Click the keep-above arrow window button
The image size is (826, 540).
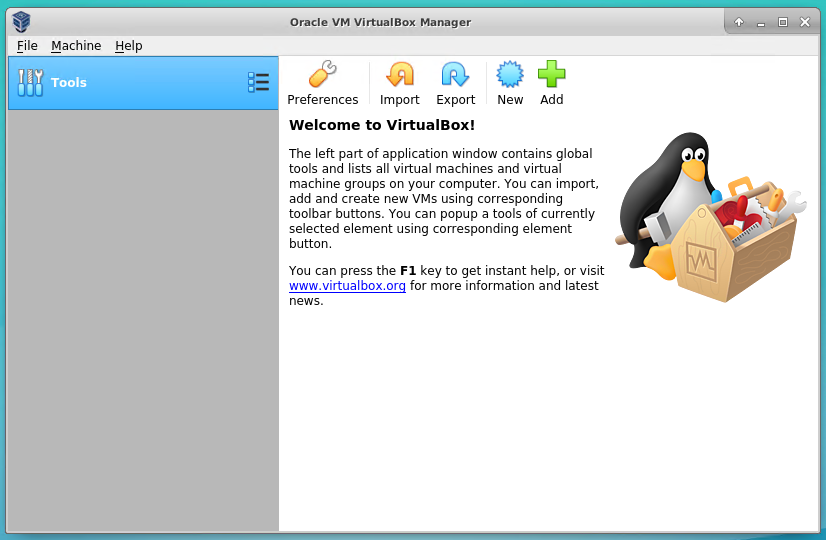click(739, 22)
